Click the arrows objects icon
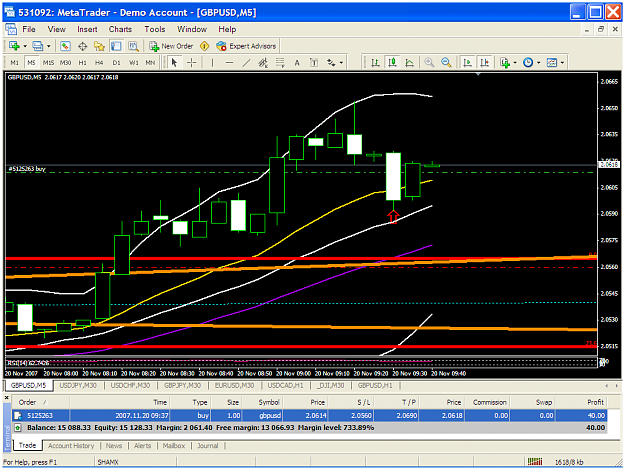The width and height of the screenshot is (625, 470). click(x=331, y=63)
